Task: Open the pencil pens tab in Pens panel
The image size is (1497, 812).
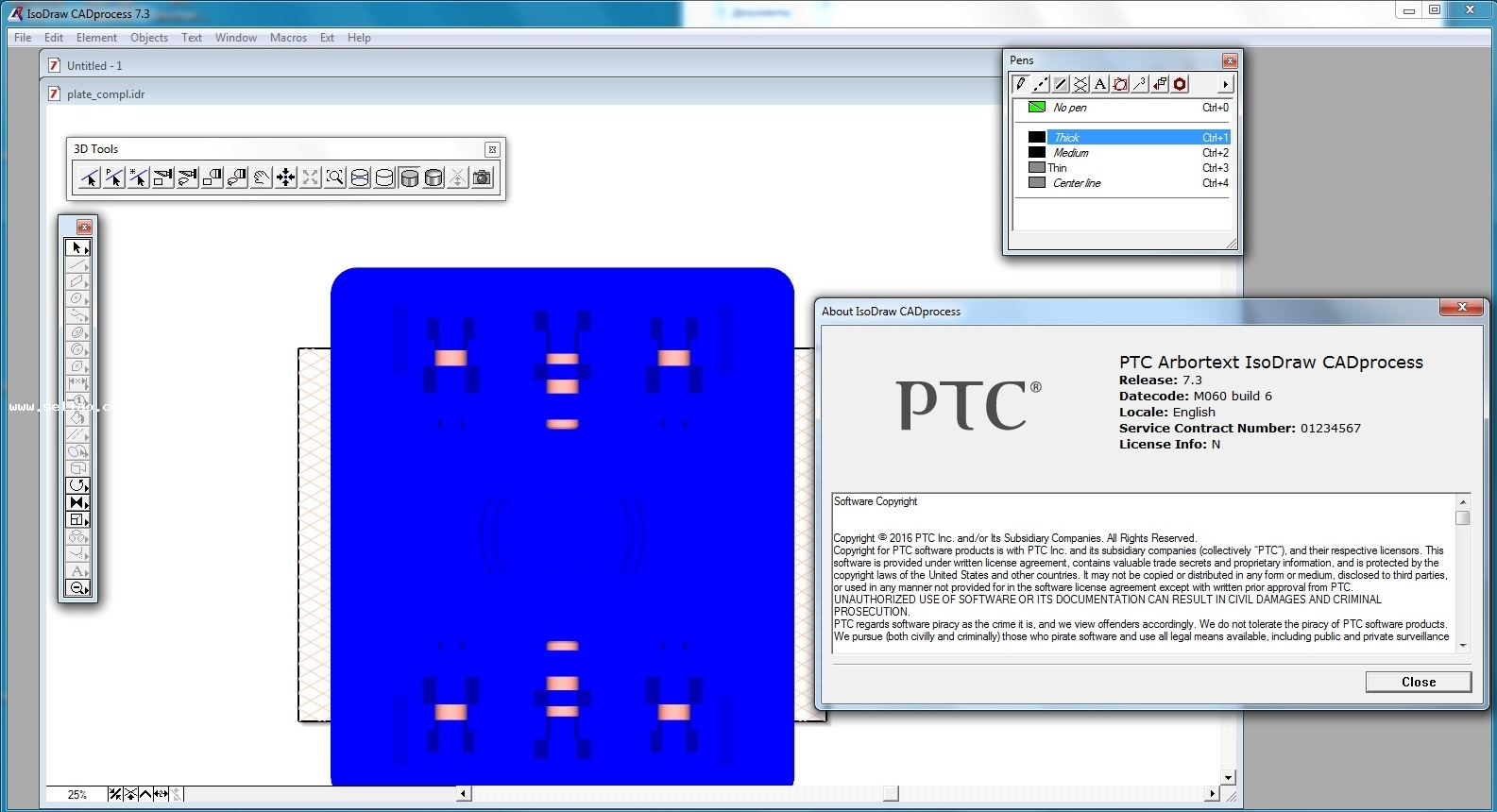Action: click(1021, 84)
